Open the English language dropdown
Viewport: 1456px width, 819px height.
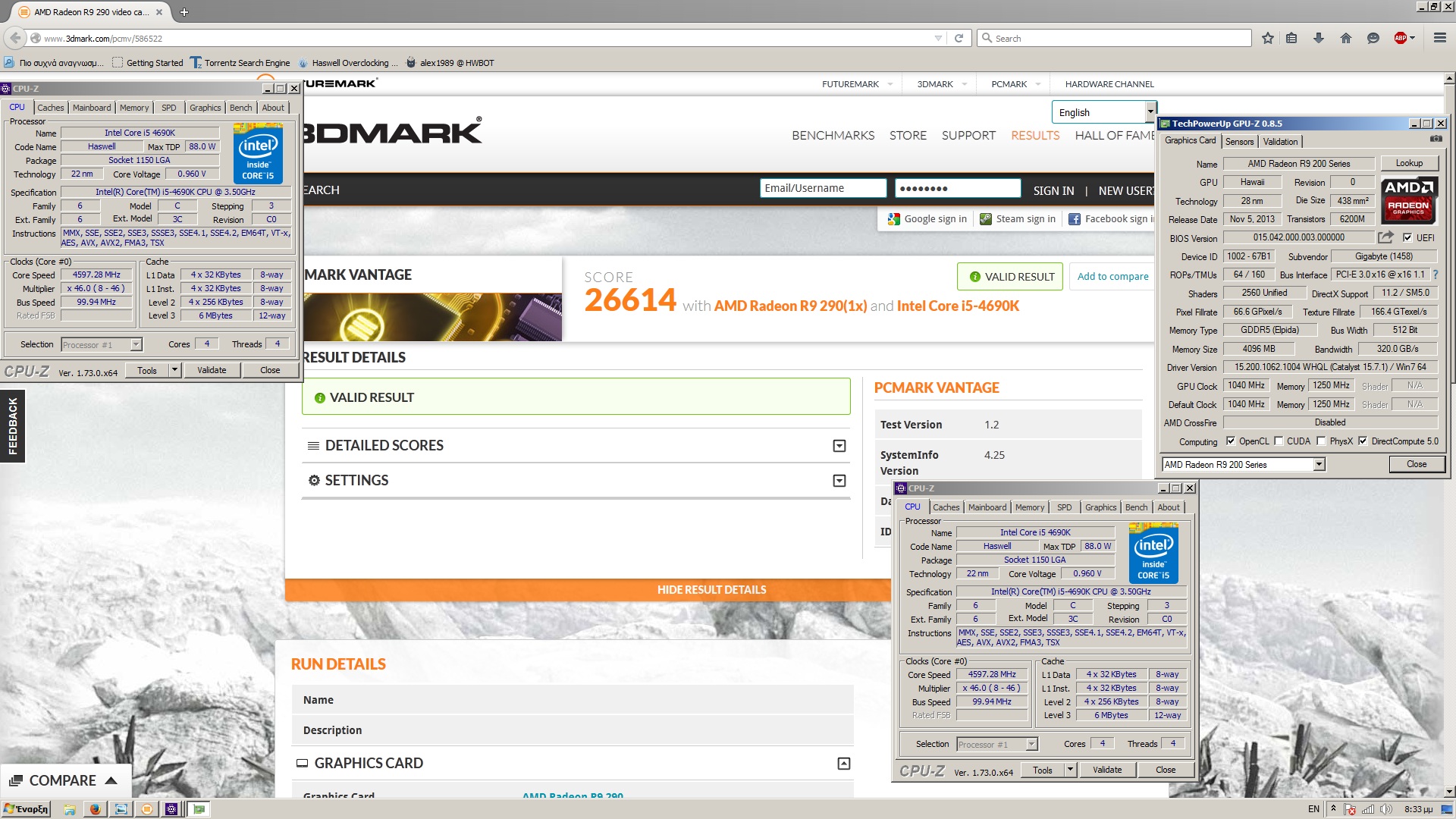pyautogui.click(x=1103, y=112)
